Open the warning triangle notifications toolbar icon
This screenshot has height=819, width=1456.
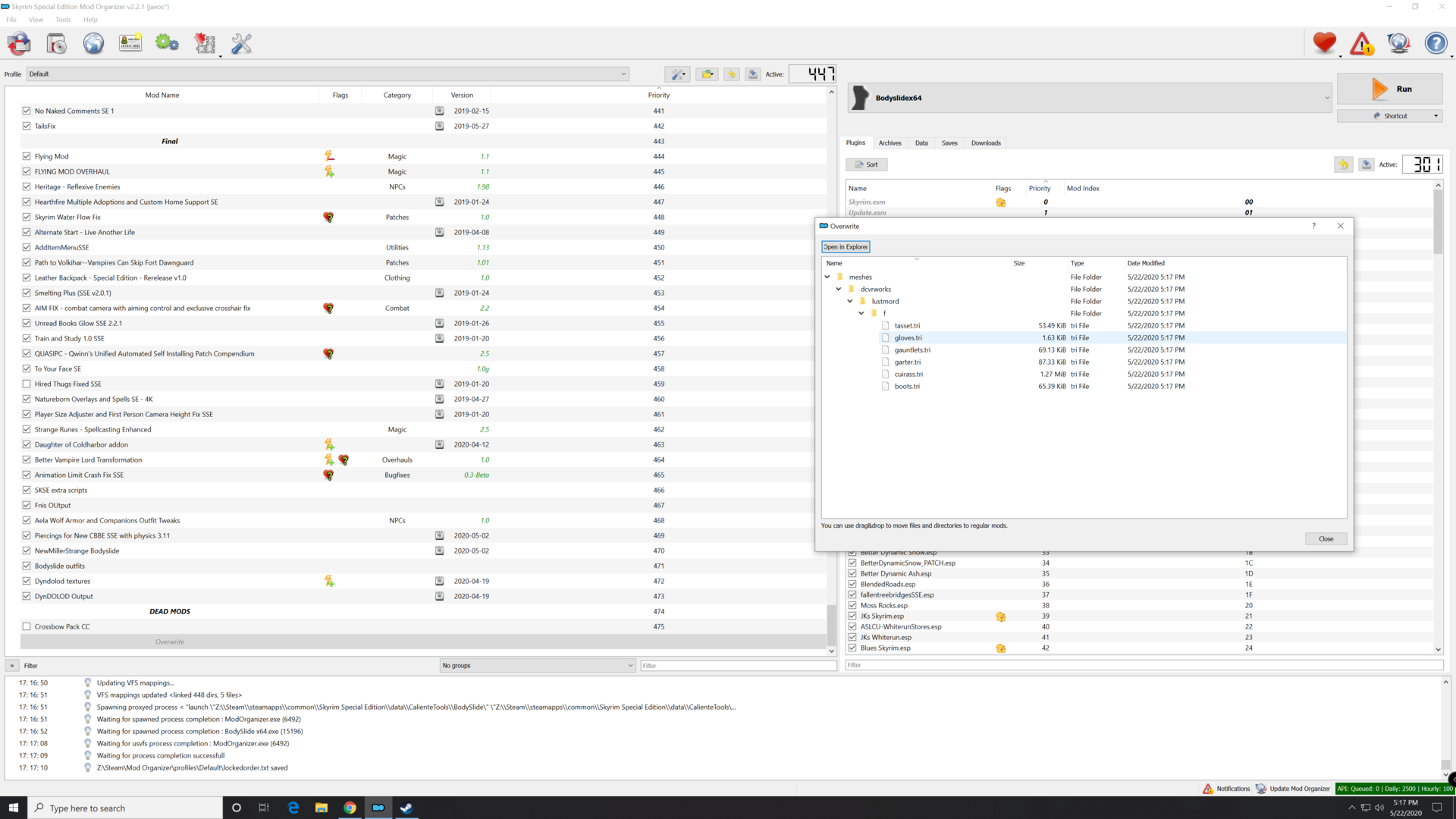pyautogui.click(x=1362, y=44)
